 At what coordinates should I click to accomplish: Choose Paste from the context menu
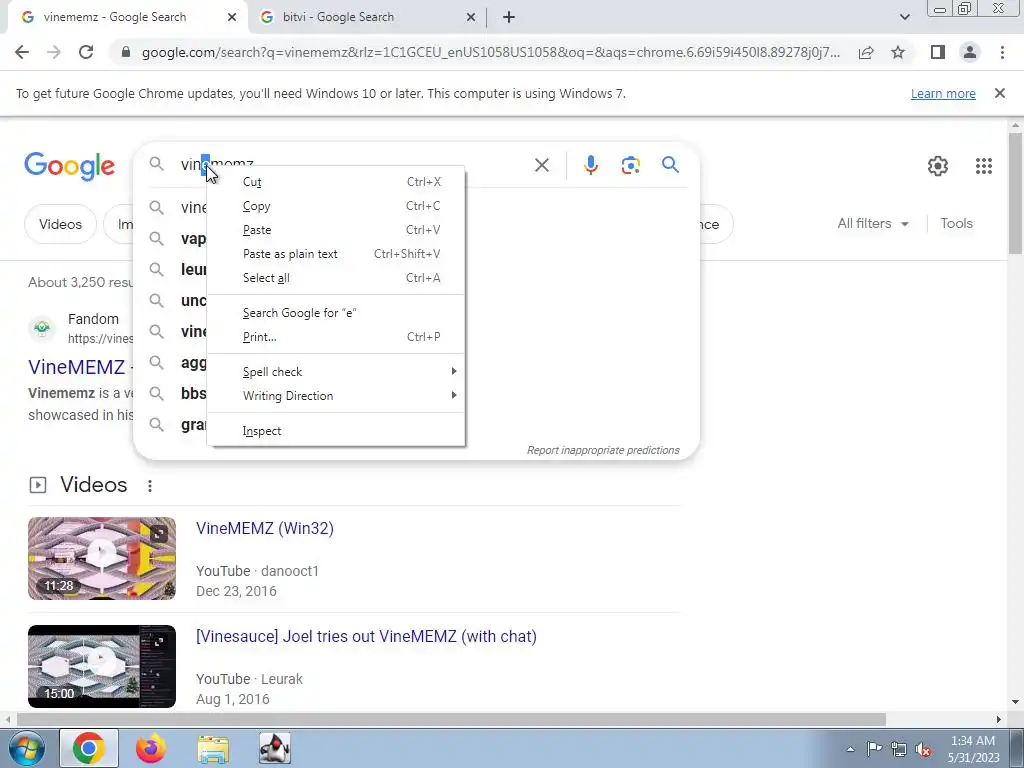point(336,230)
